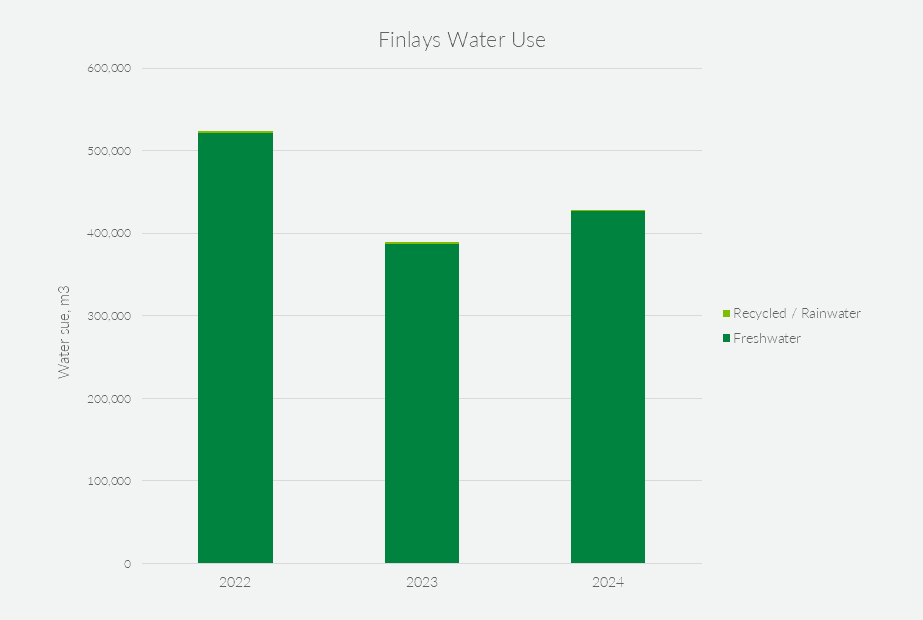The height and width of the screenshot is (620, 923).
Task: Click the 600,000 y-axis label
Action: tap(109, 68)
